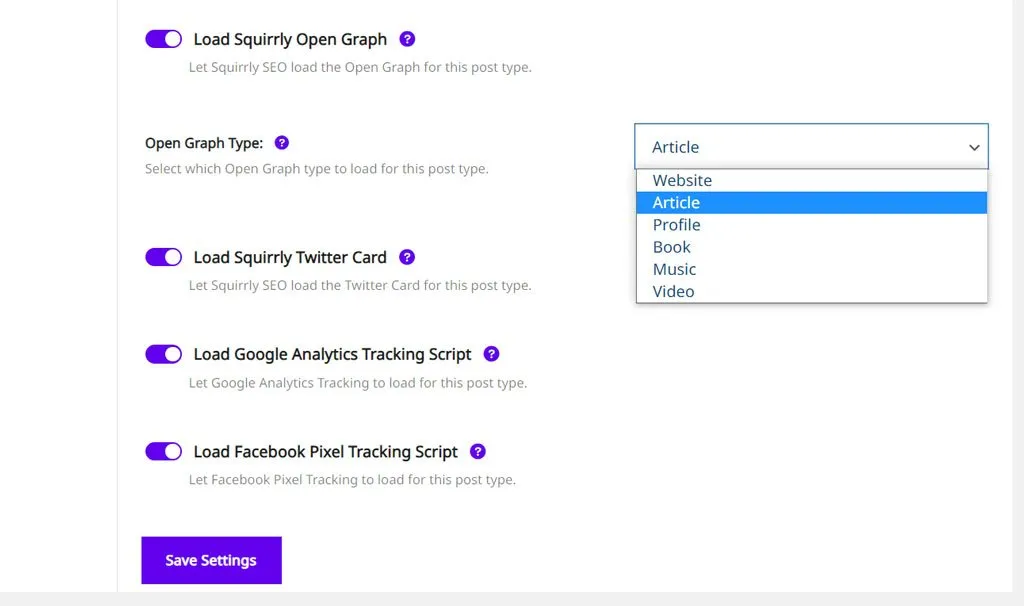
Task: Pick Book in the Open Graph list
Action: pos(811,247)
